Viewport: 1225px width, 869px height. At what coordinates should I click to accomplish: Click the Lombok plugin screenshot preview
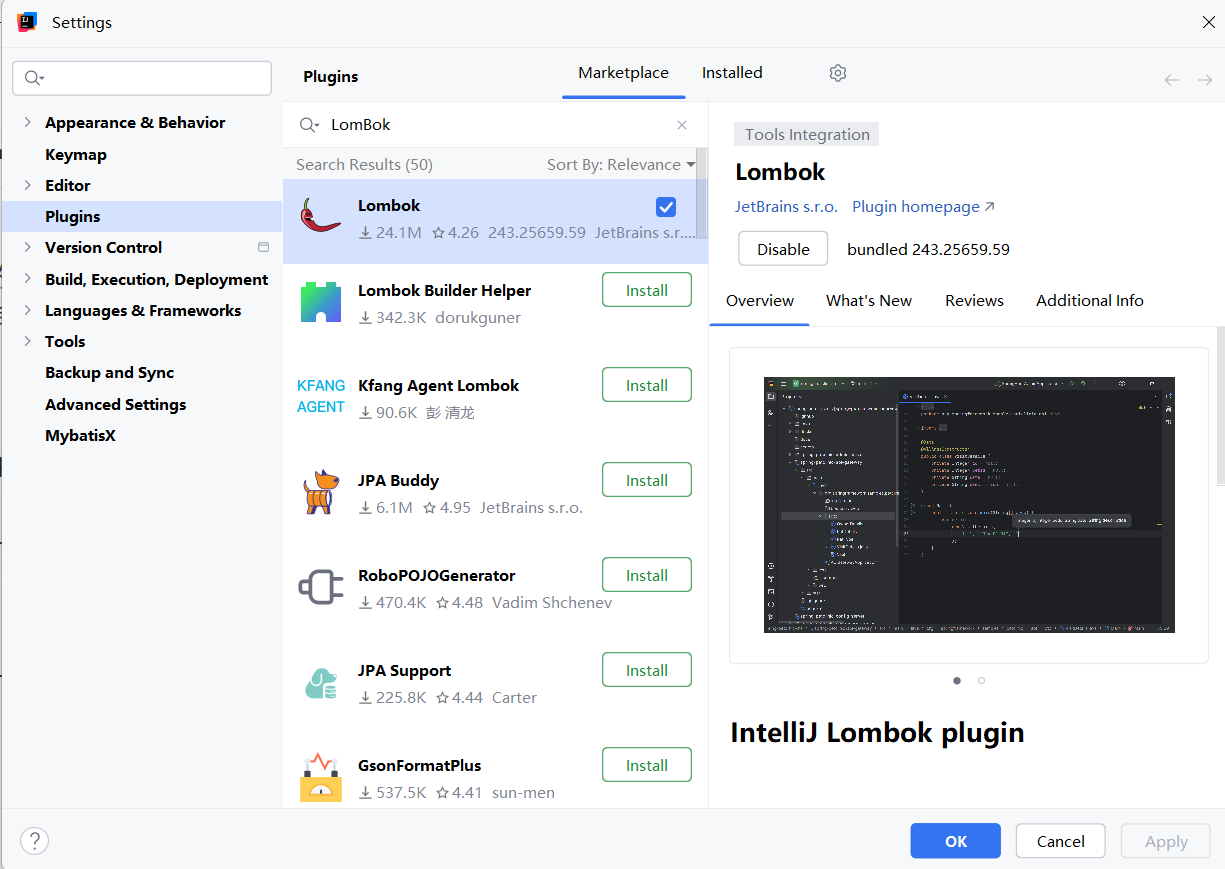tap(969, 505)
